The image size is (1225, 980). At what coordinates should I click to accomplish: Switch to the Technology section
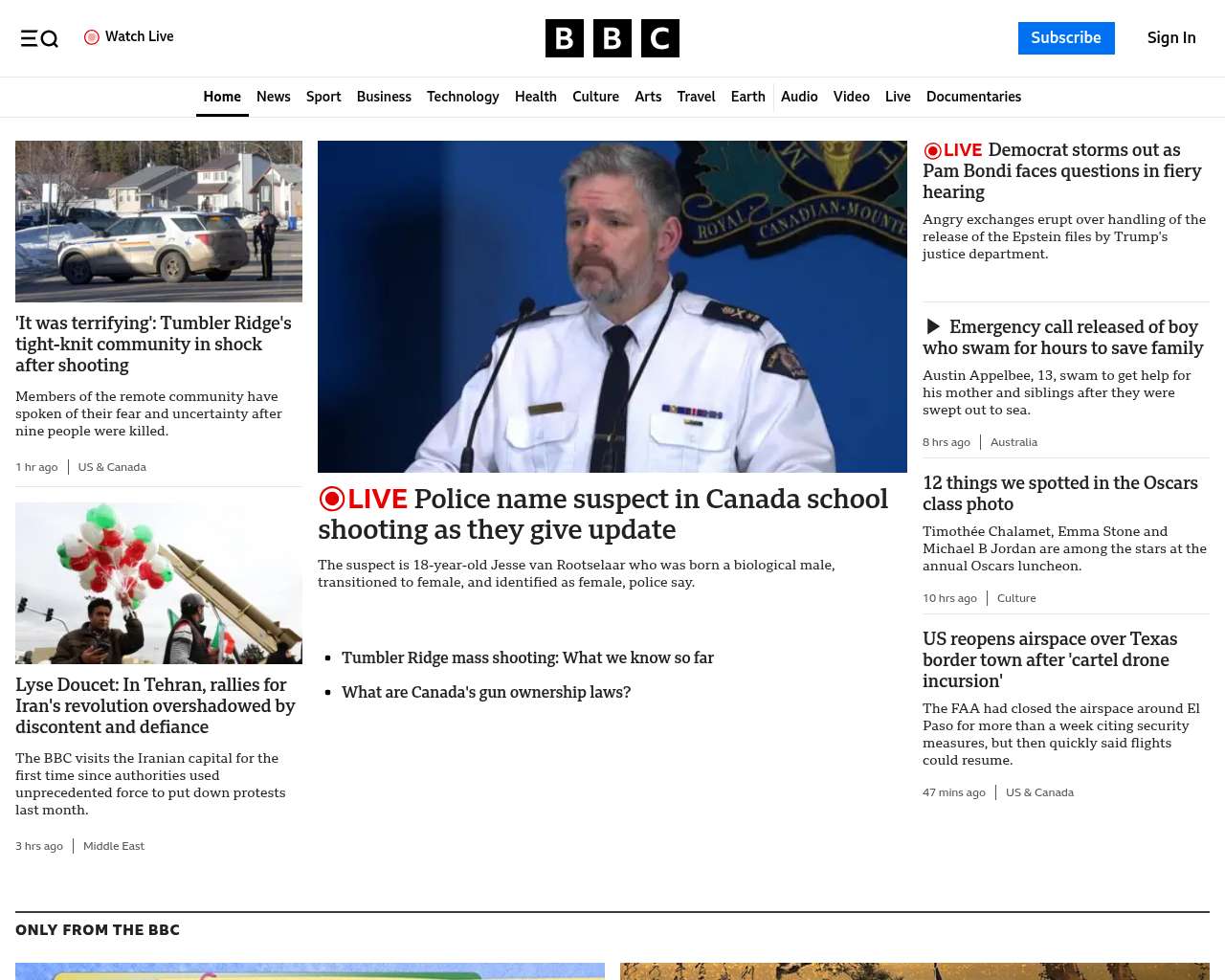[x=462, y=97]
